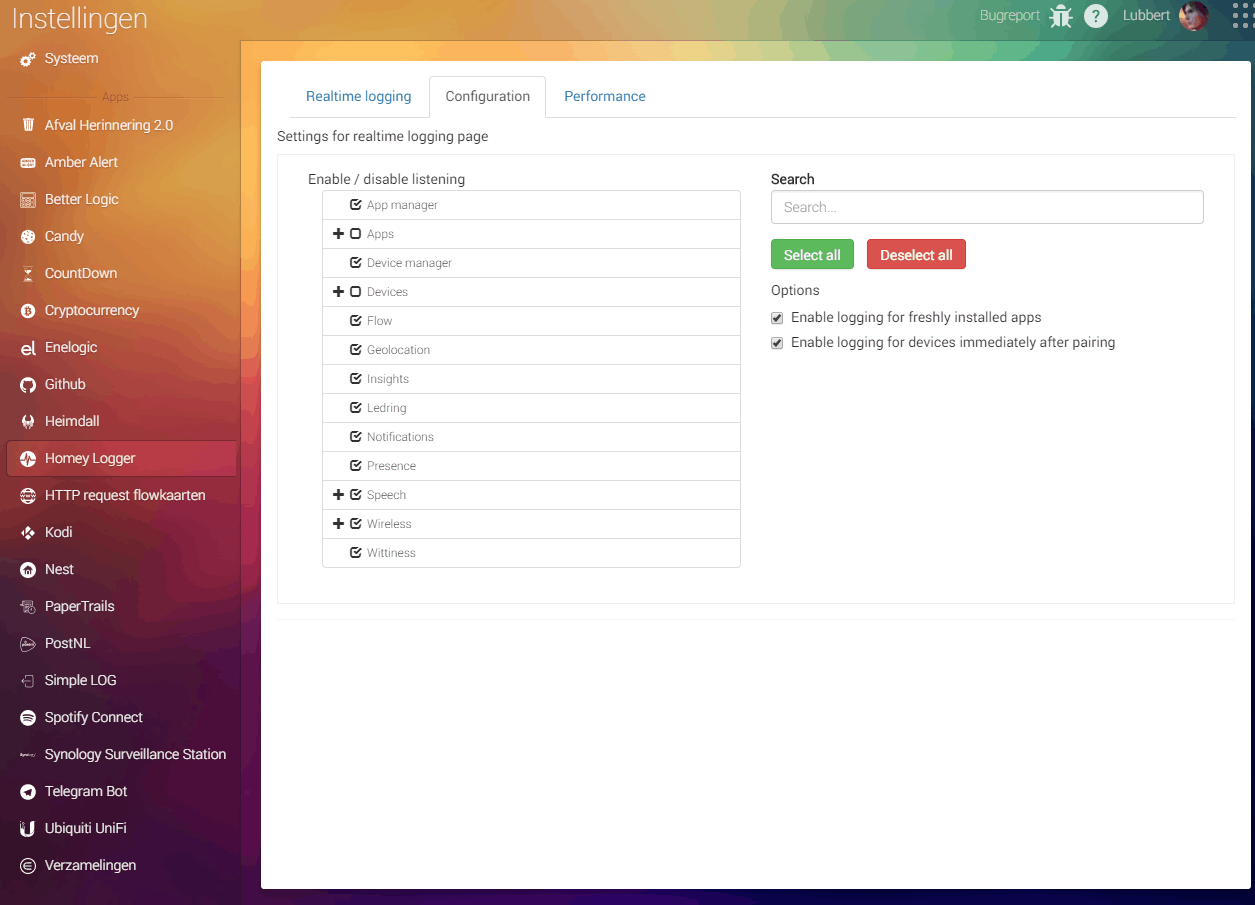The image size is (1255, 905).
Task: Expand the Wireless tree node
Action: tap(338, 523)
